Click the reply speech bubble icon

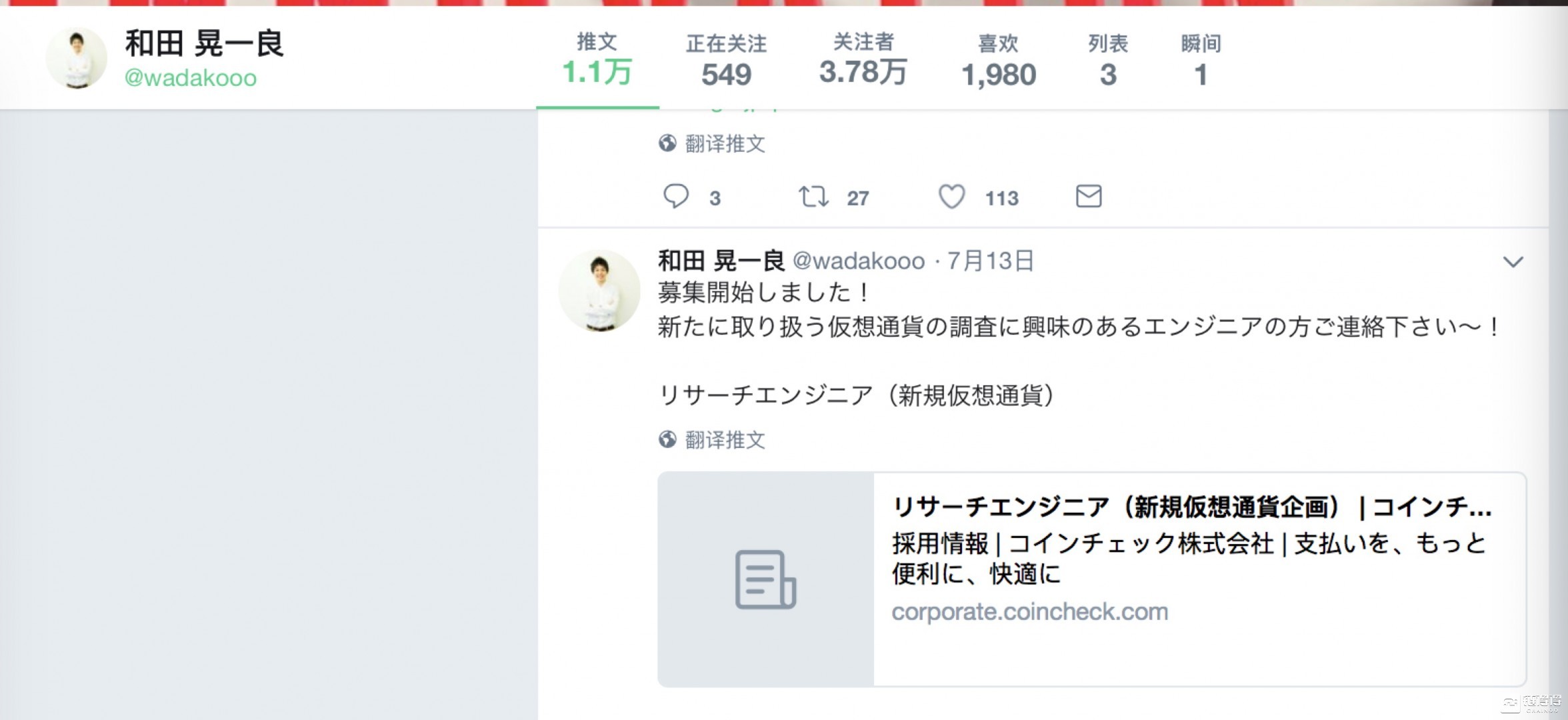tap(675, 197)
